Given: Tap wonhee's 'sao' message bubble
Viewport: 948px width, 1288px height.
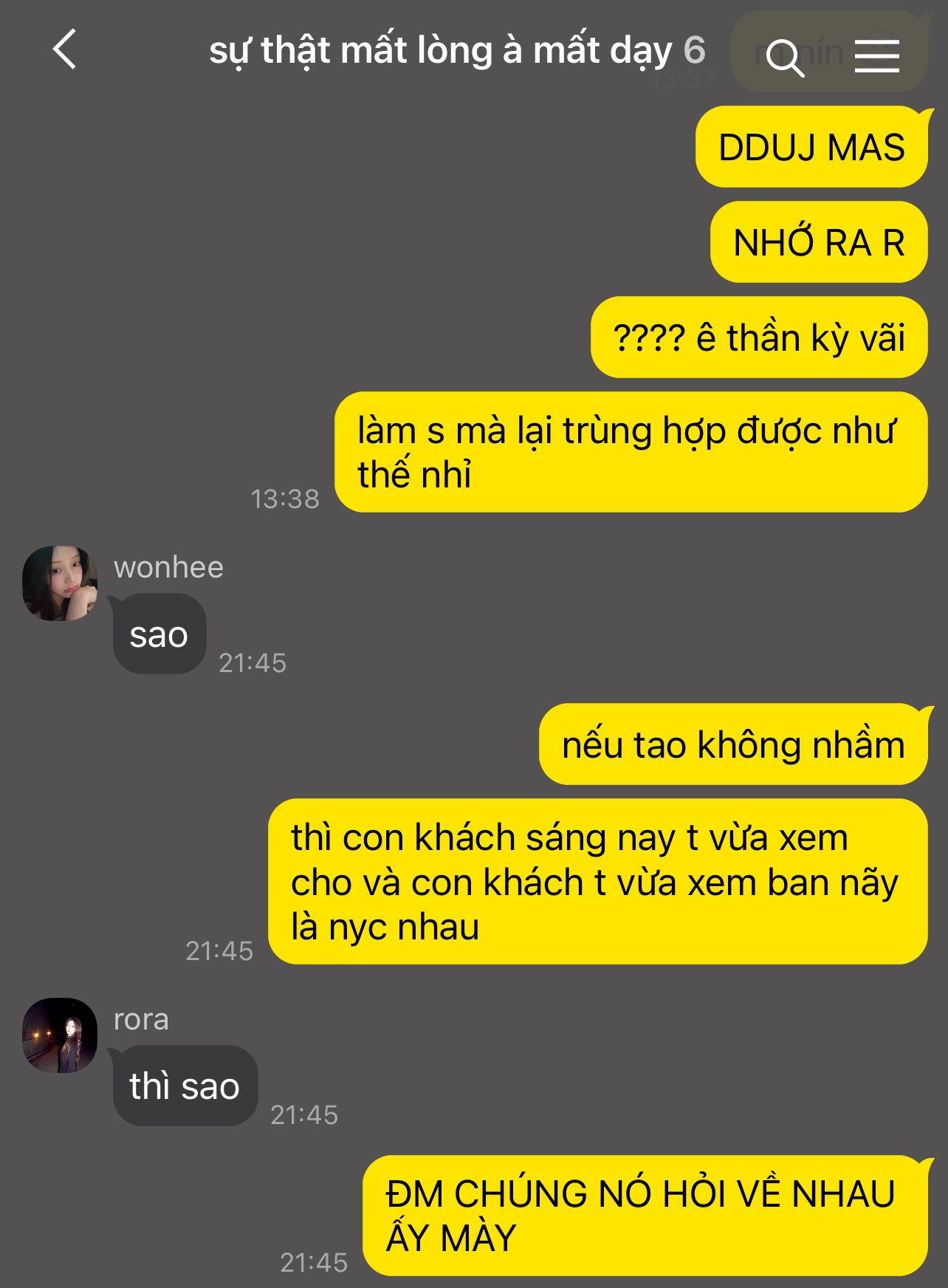Looking at the screenshot, I should click(x=159, y=634).
